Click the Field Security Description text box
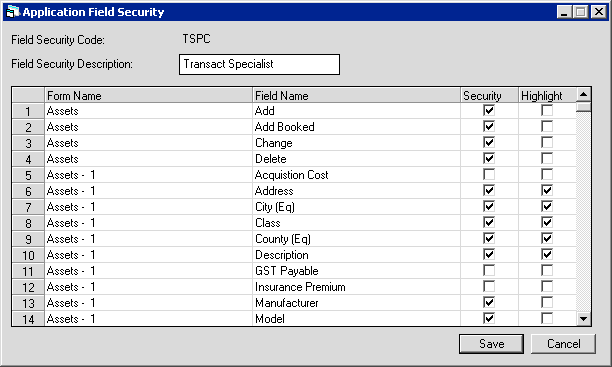This screenshot has height=367, width=612. click(x=259, y=64)
